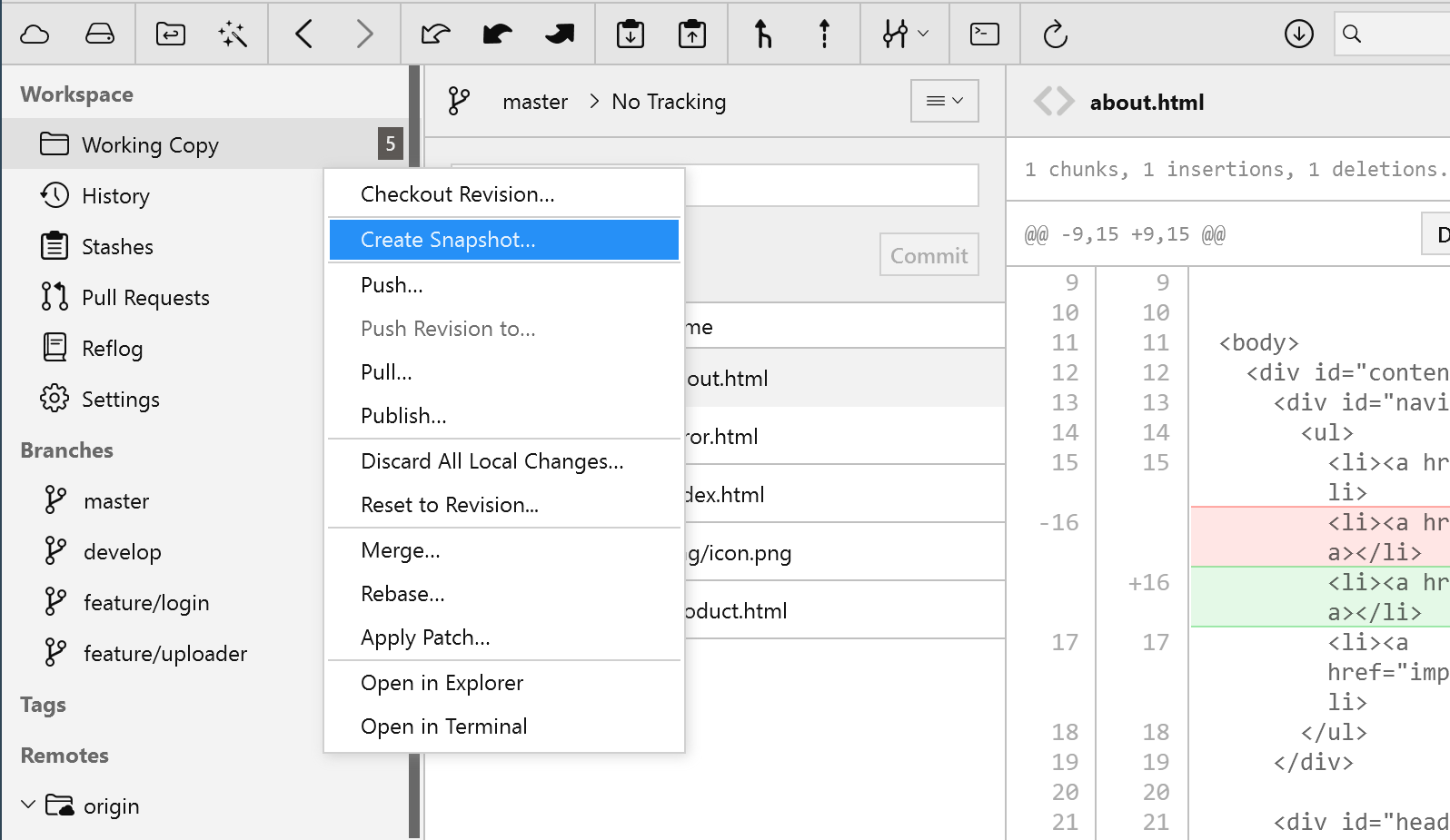Click the stash save icon in toolbar

click(630, 35)
